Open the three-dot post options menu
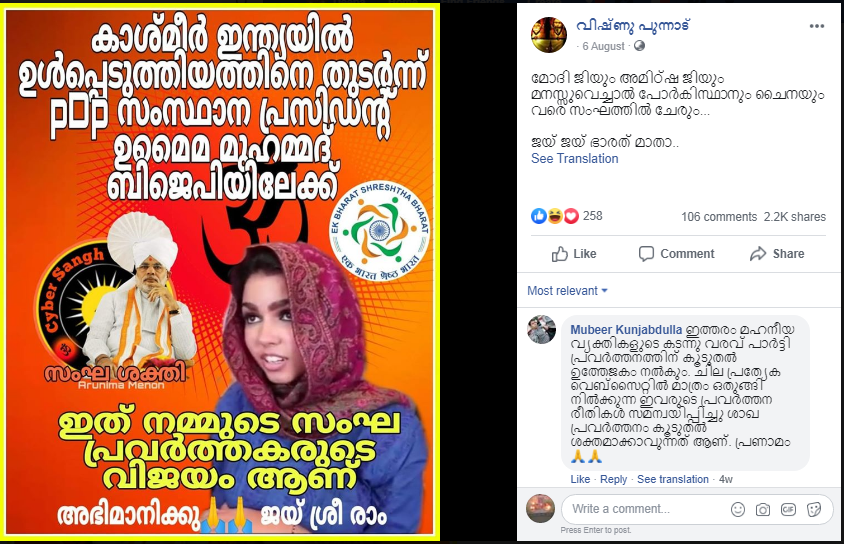 [817, 26]
